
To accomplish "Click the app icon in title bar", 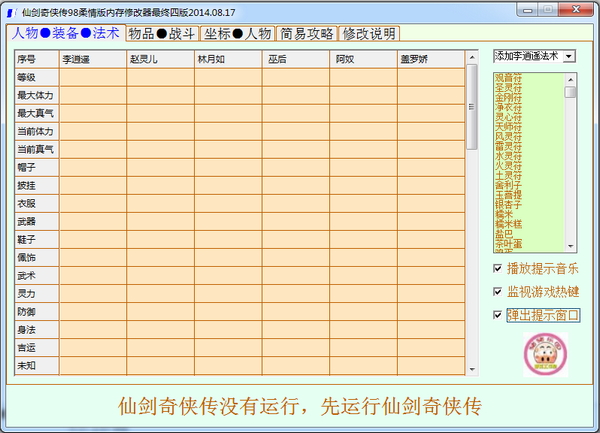I will coord(11,9).
